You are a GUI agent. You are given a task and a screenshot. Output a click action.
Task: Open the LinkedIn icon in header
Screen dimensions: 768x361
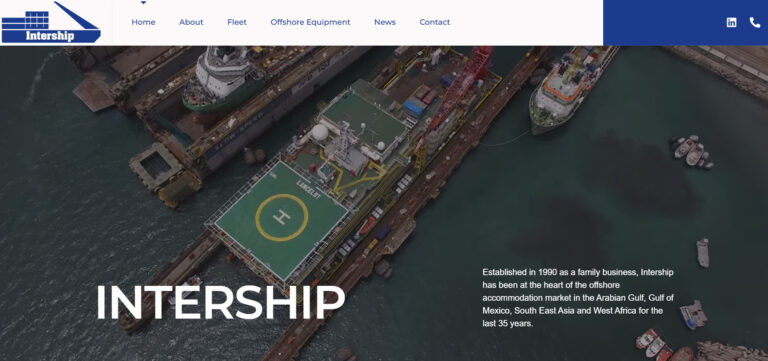pos(731,22)
